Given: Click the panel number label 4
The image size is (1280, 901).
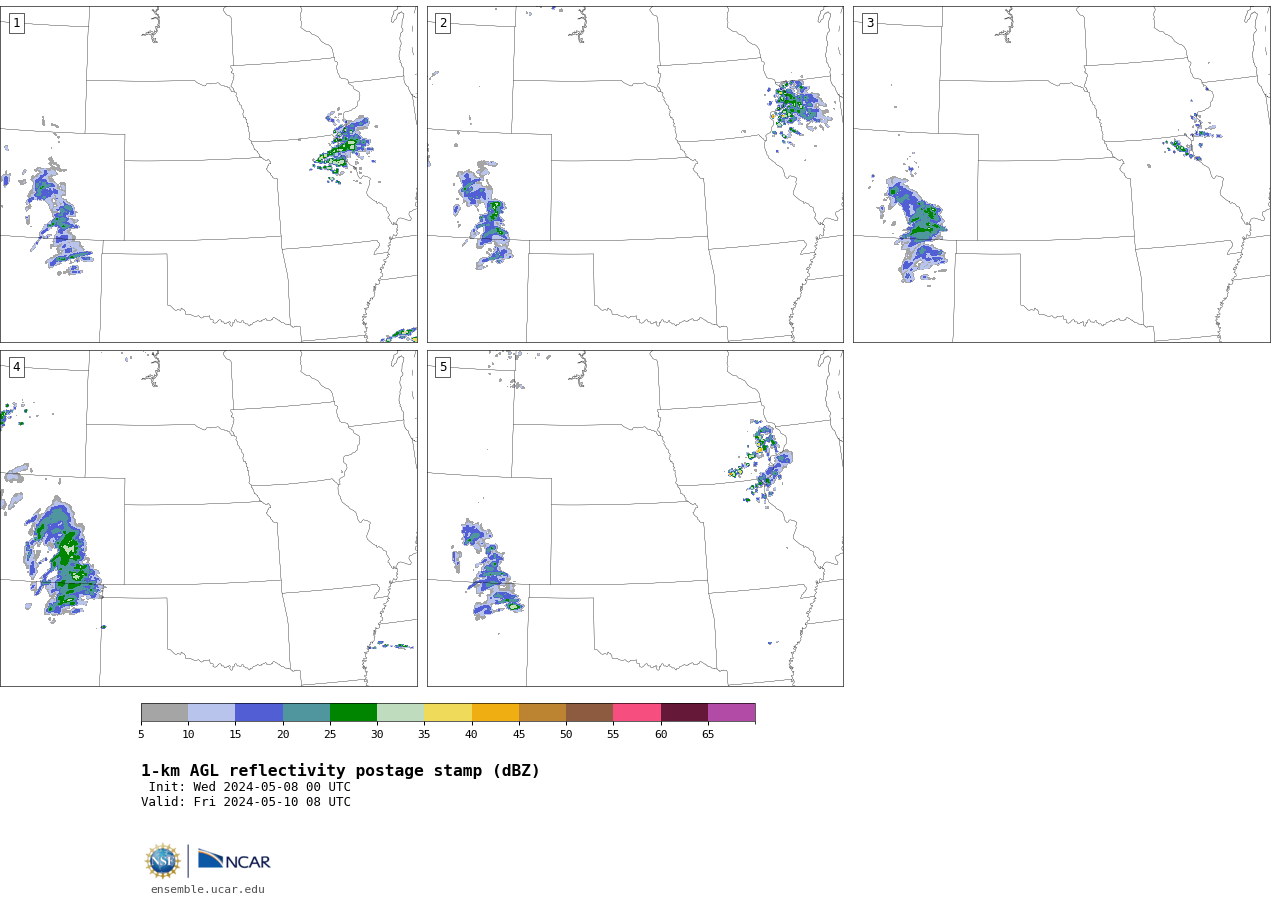Looking at the screenshot, I should (16, 367).
